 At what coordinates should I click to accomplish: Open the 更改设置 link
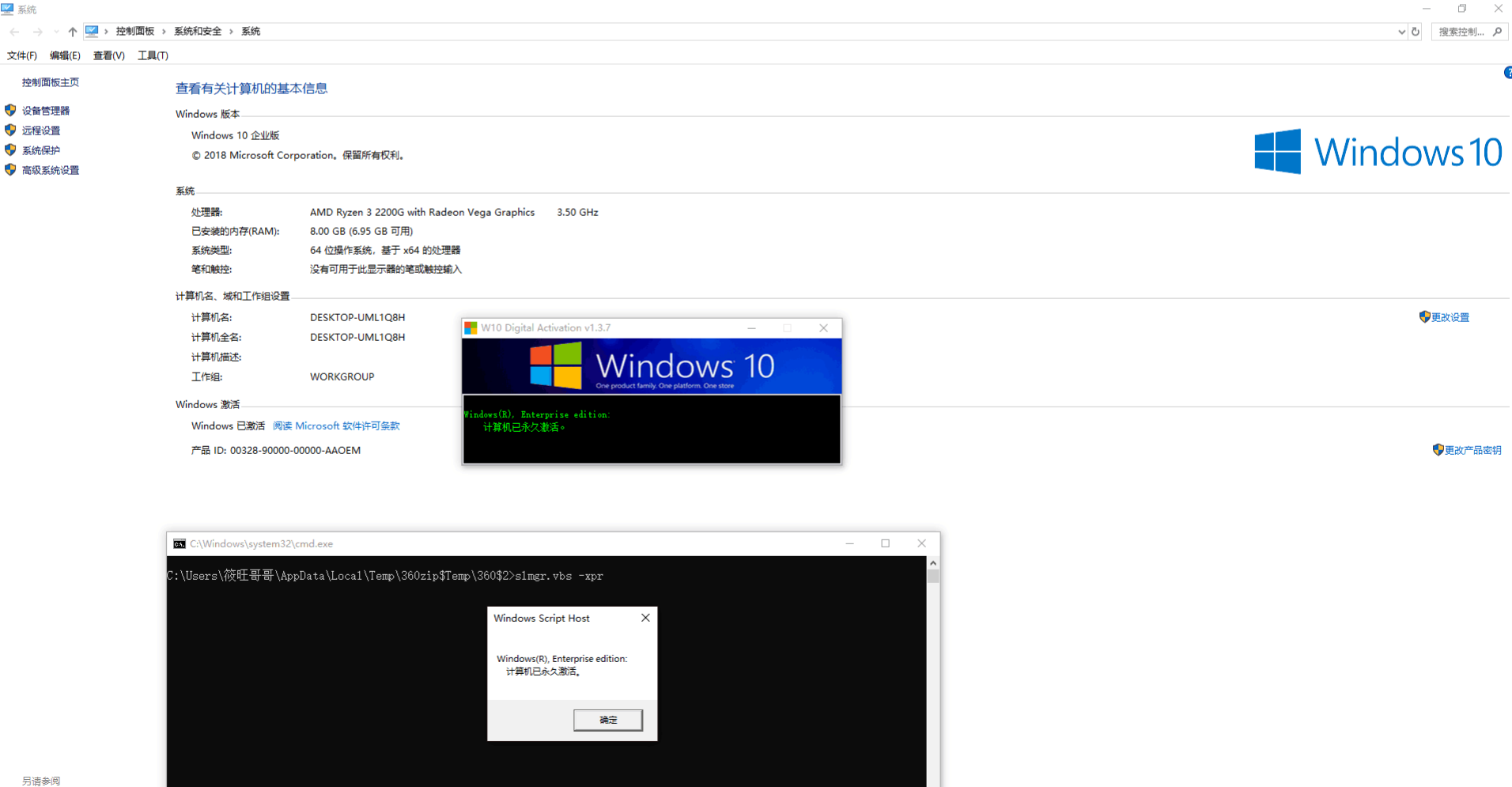coord(1450,316)
